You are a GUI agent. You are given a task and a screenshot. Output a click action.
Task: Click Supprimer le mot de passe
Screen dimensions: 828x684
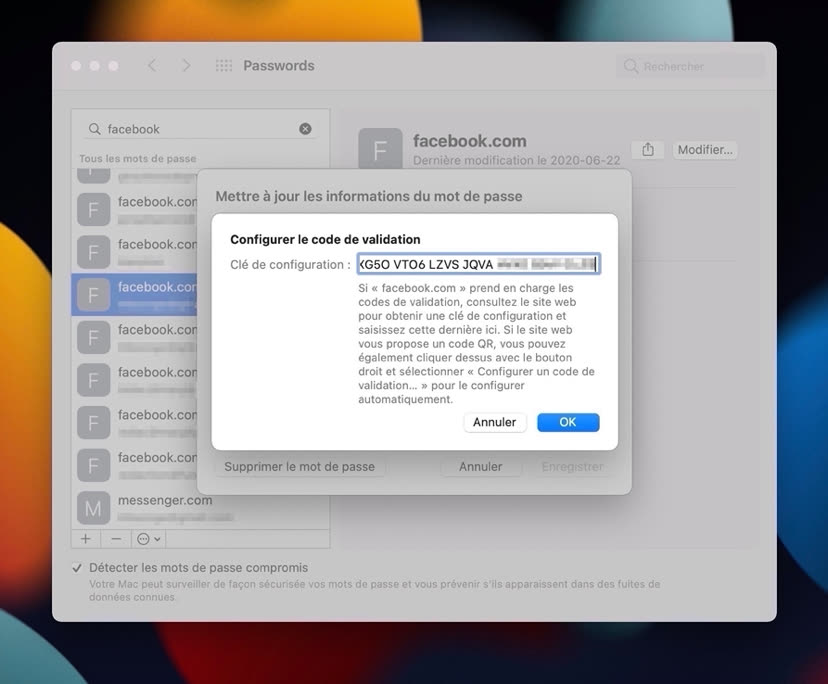point(299,467)
